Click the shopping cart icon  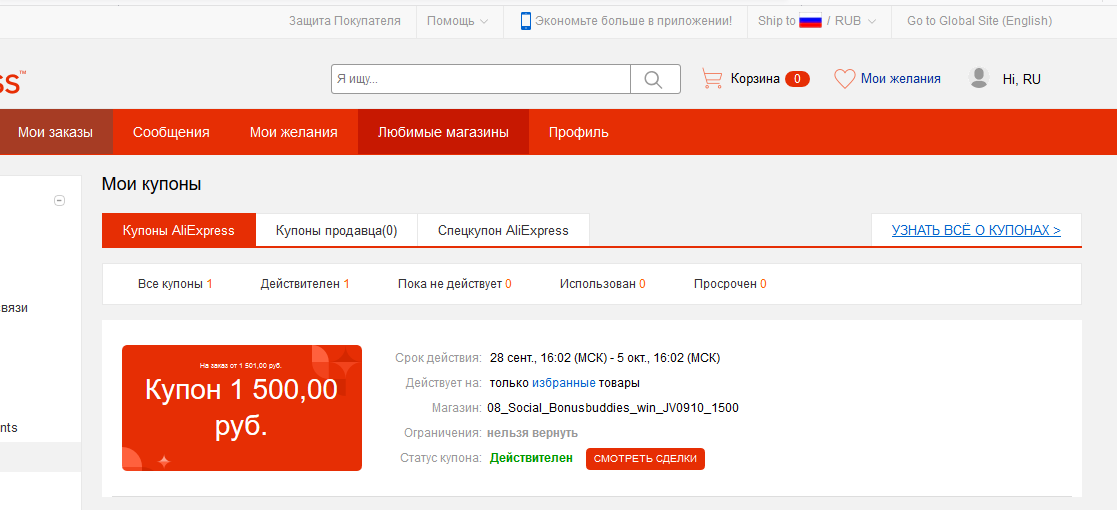(712, 78)
